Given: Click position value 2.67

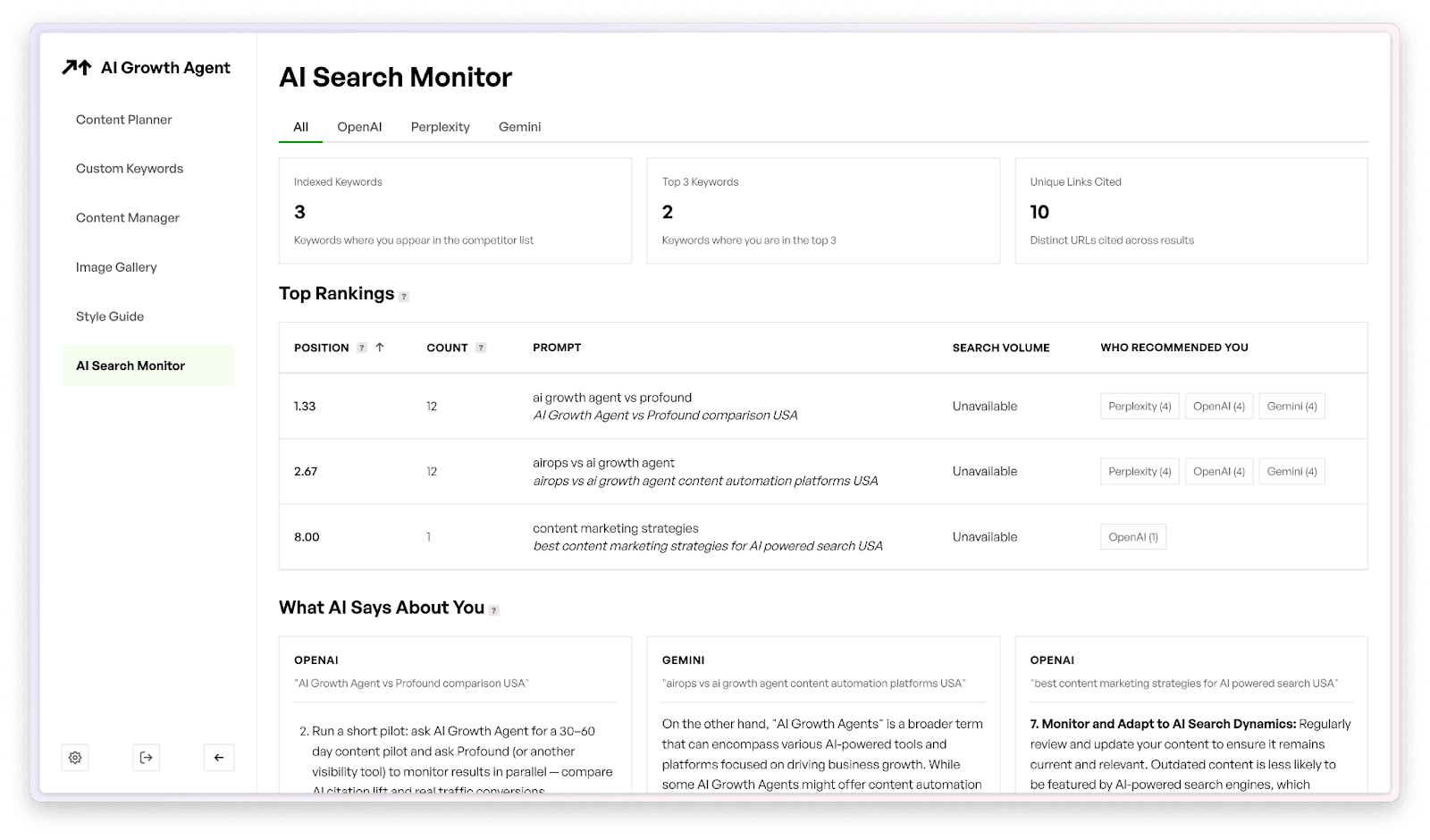Looking at the screenshot, I should [306, 472].
